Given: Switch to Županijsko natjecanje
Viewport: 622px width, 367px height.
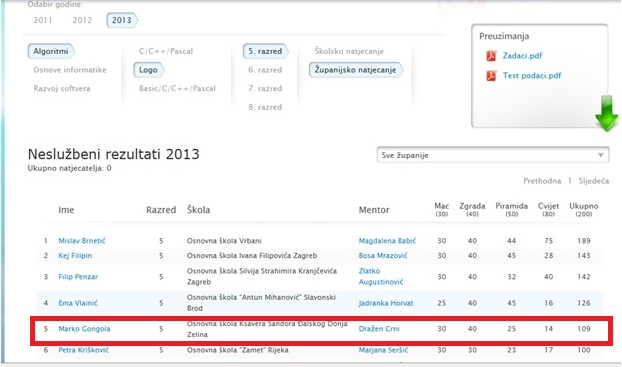Looking at the screenshot, I should point(355,70).
